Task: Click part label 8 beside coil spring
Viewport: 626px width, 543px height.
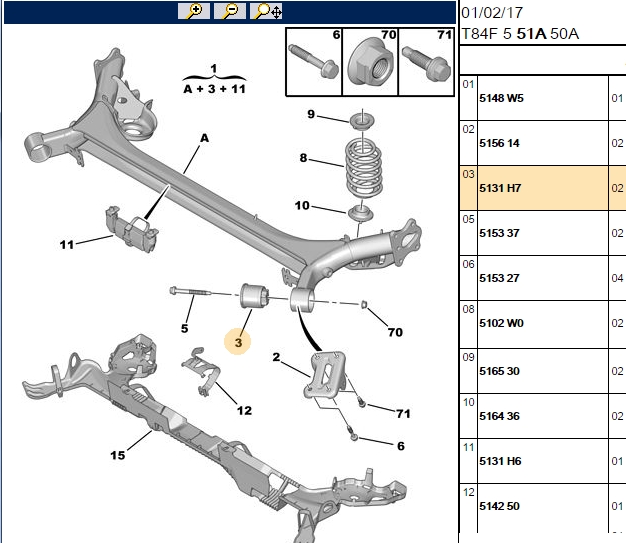Action: click(303, 158)
